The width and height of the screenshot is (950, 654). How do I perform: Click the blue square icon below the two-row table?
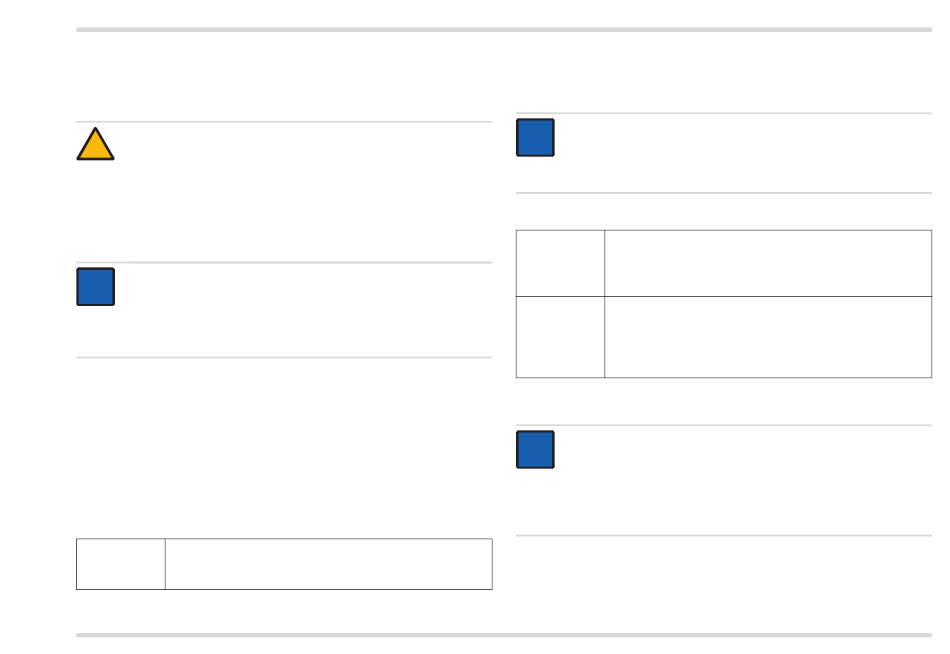(x=536, y=450)
